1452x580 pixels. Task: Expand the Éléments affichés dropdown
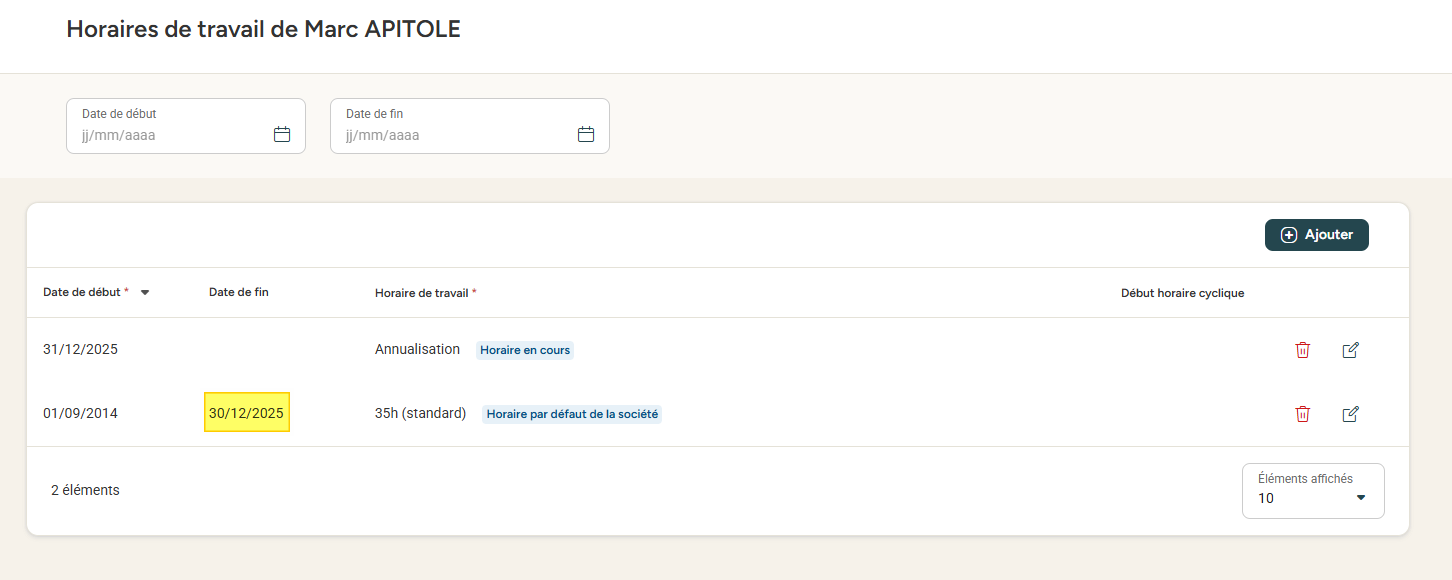pos(1360,498)
